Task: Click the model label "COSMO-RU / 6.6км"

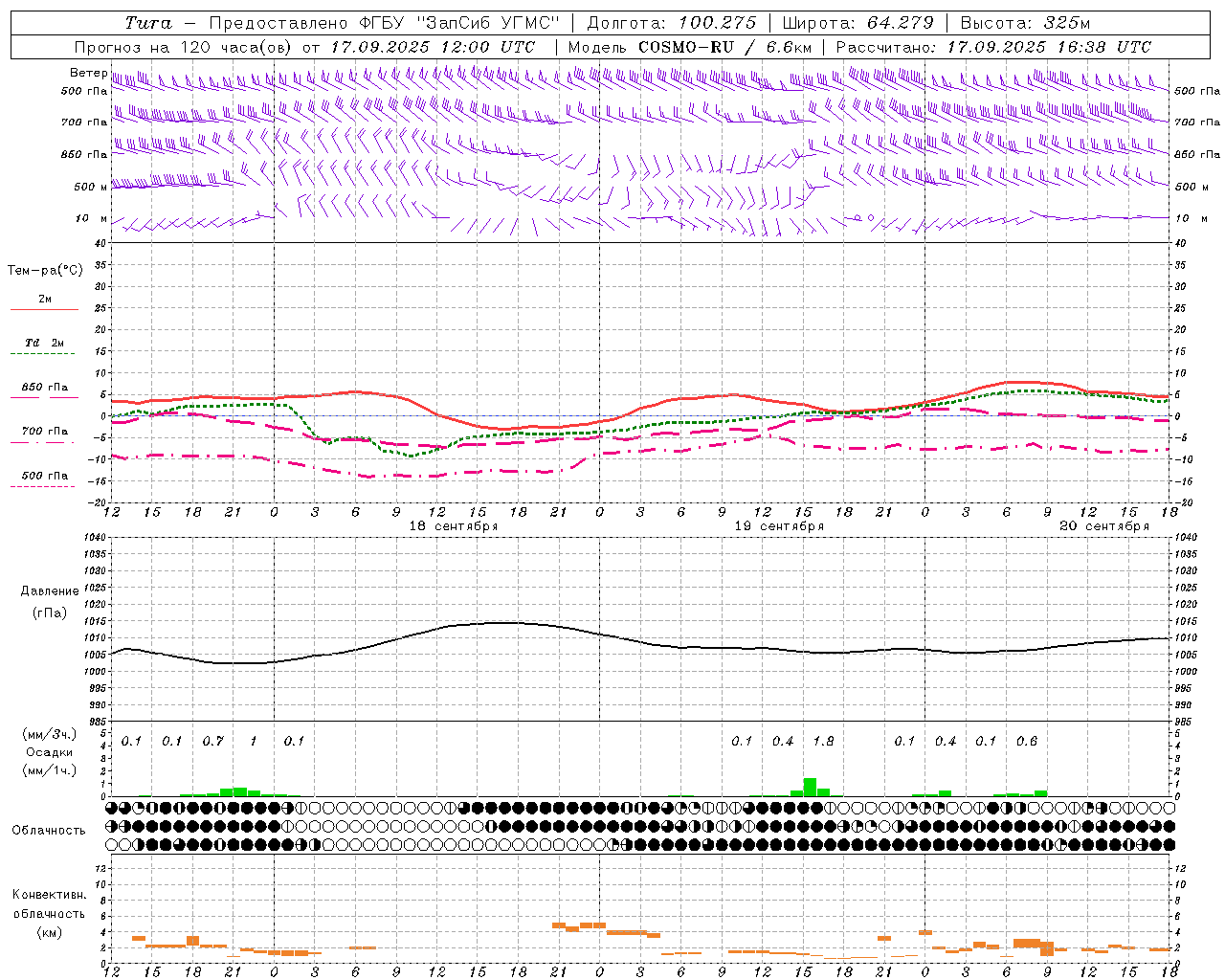Action: click(x=724, y=47)
